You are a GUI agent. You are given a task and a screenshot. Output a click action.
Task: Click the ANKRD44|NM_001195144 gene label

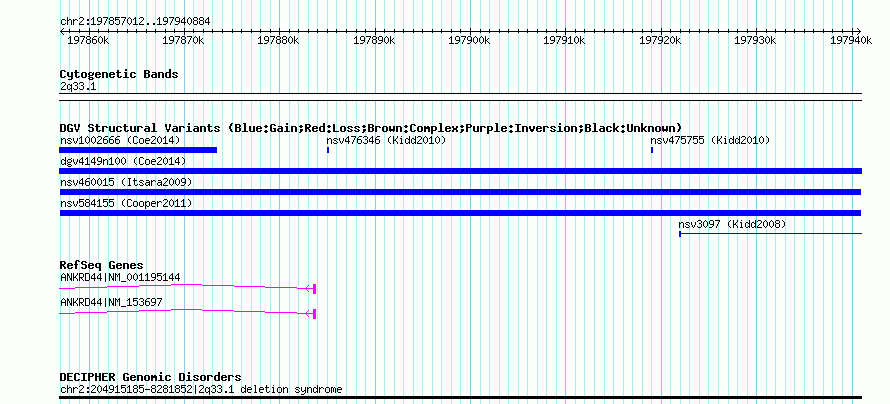pos(120,277)
